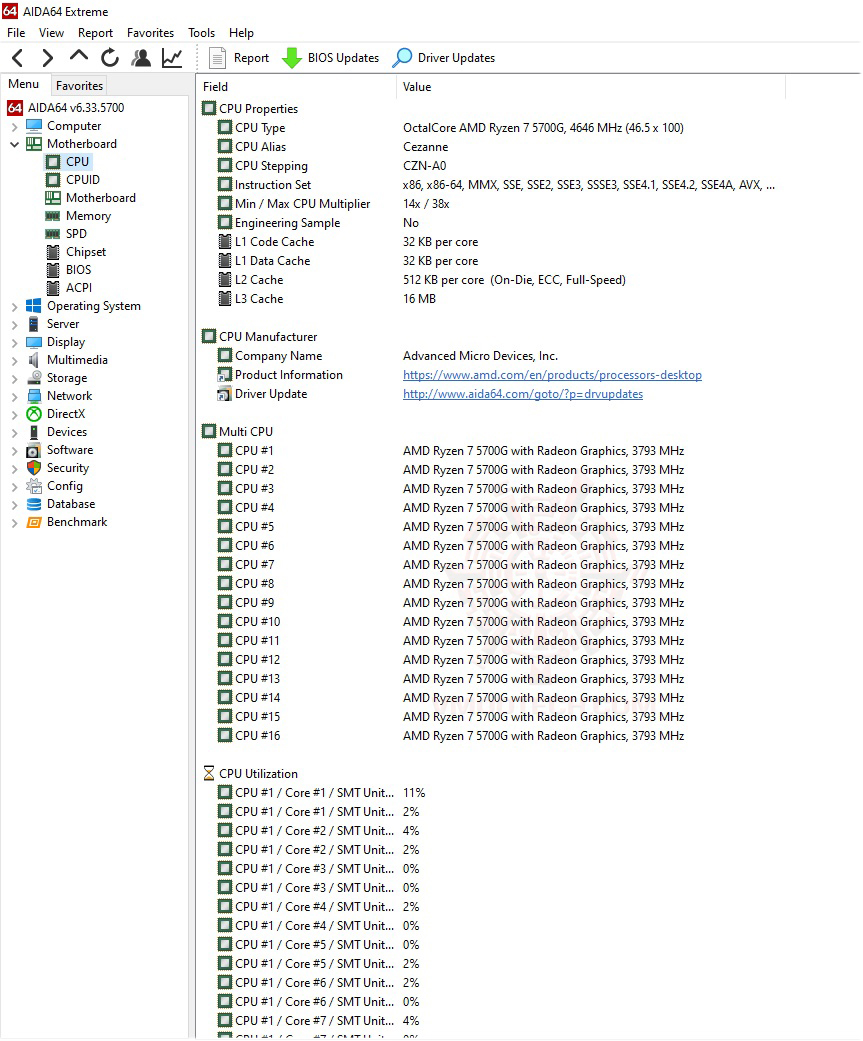This screenshot has height=1041, width=863.
Task: Expand the Network tree node
Action: click(x=14, y=396)
